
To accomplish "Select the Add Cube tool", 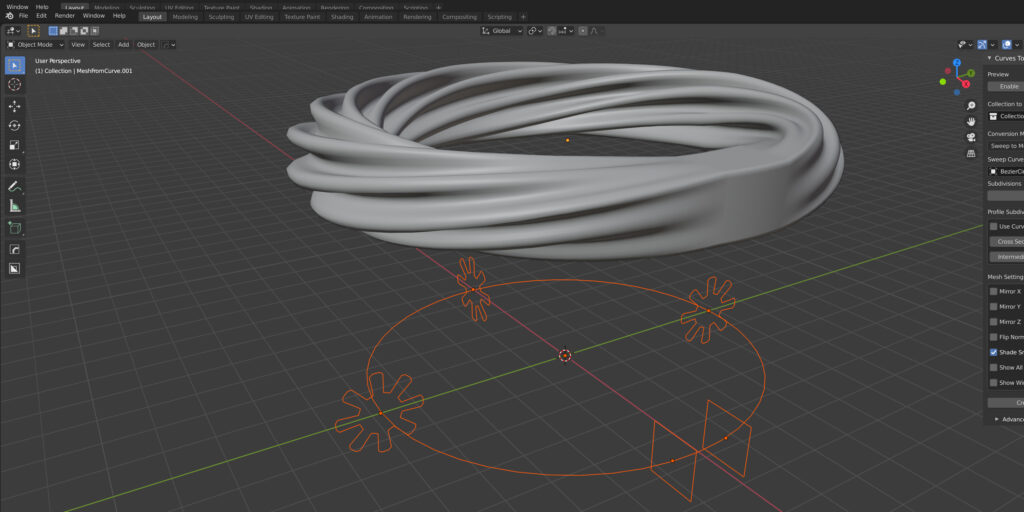I will click(x=14, y=228).
